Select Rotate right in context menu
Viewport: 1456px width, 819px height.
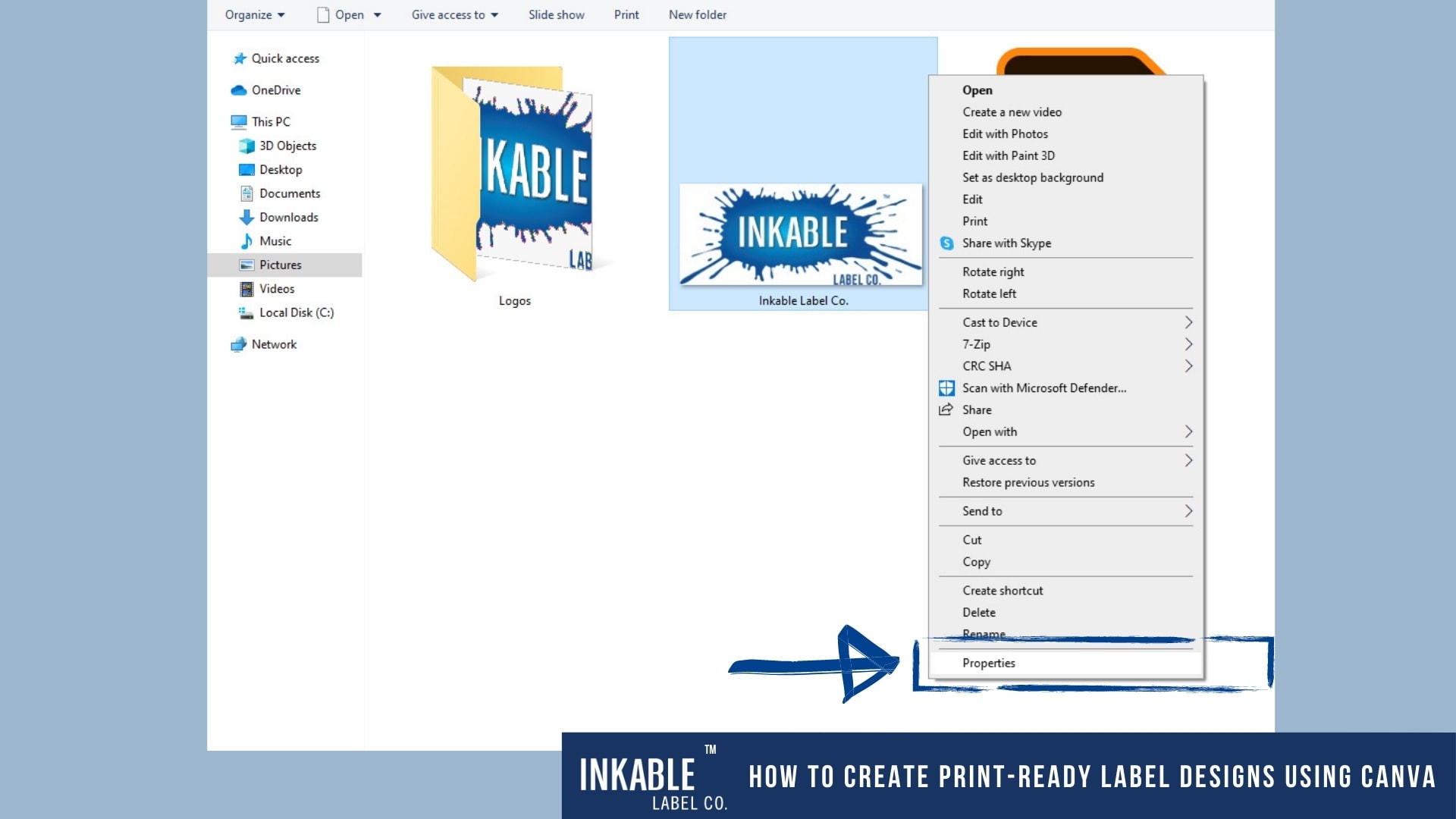(x=993, y=271)
